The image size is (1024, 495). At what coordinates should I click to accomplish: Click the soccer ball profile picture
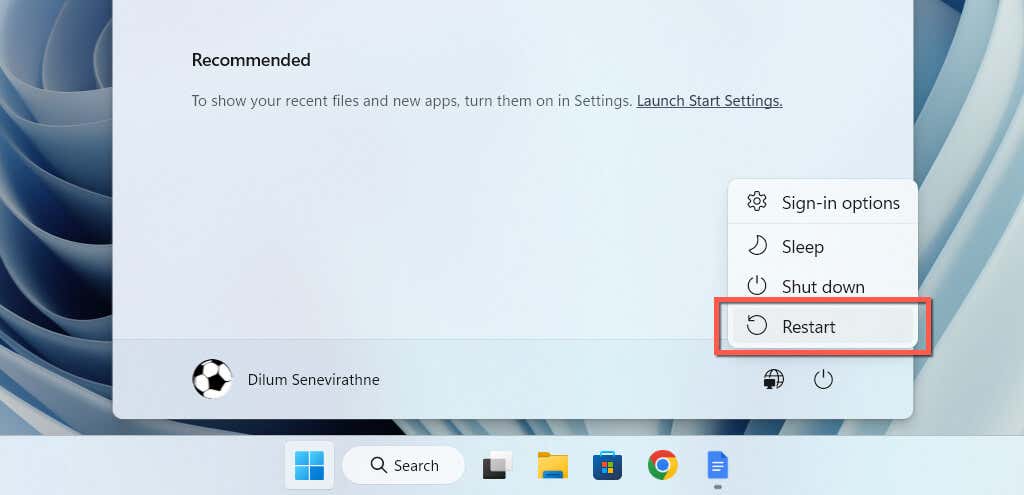(212, 380)
